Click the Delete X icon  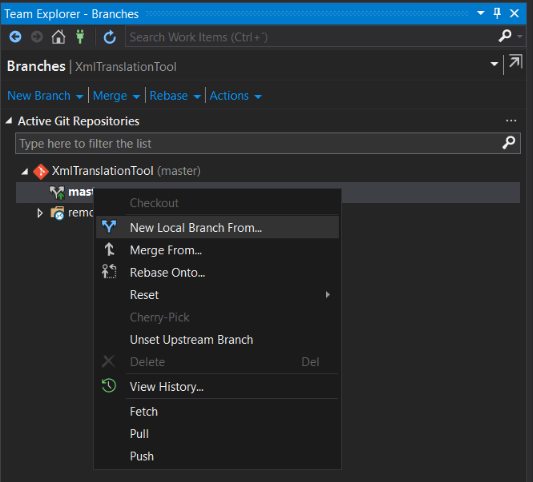click(108, 361)
